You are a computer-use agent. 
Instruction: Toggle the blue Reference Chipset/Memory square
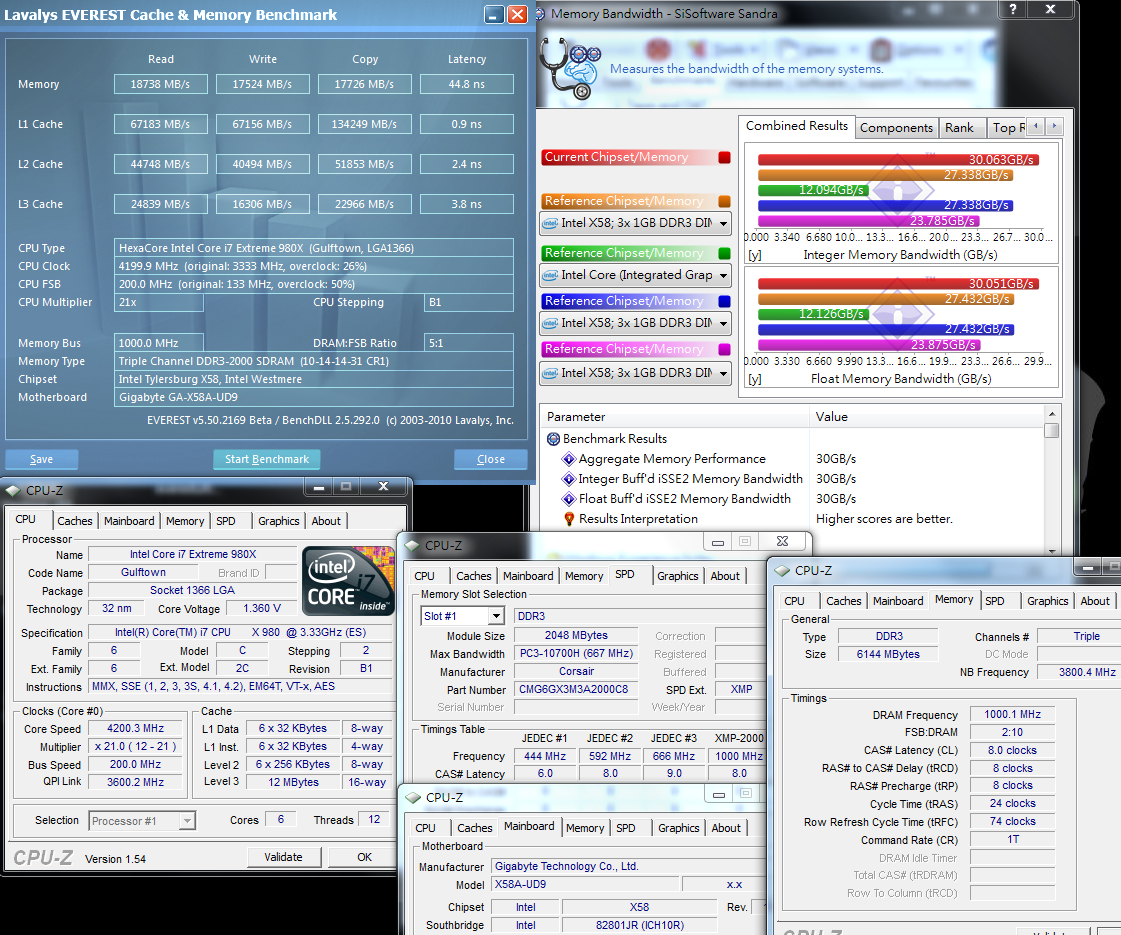coord(725,301)
